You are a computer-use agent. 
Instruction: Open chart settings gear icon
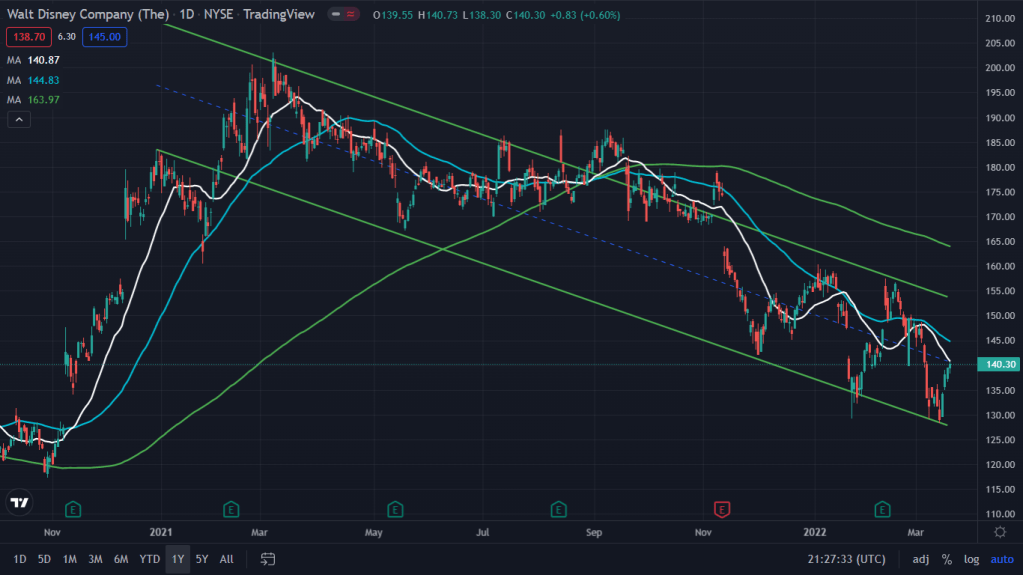[1000, 531]
